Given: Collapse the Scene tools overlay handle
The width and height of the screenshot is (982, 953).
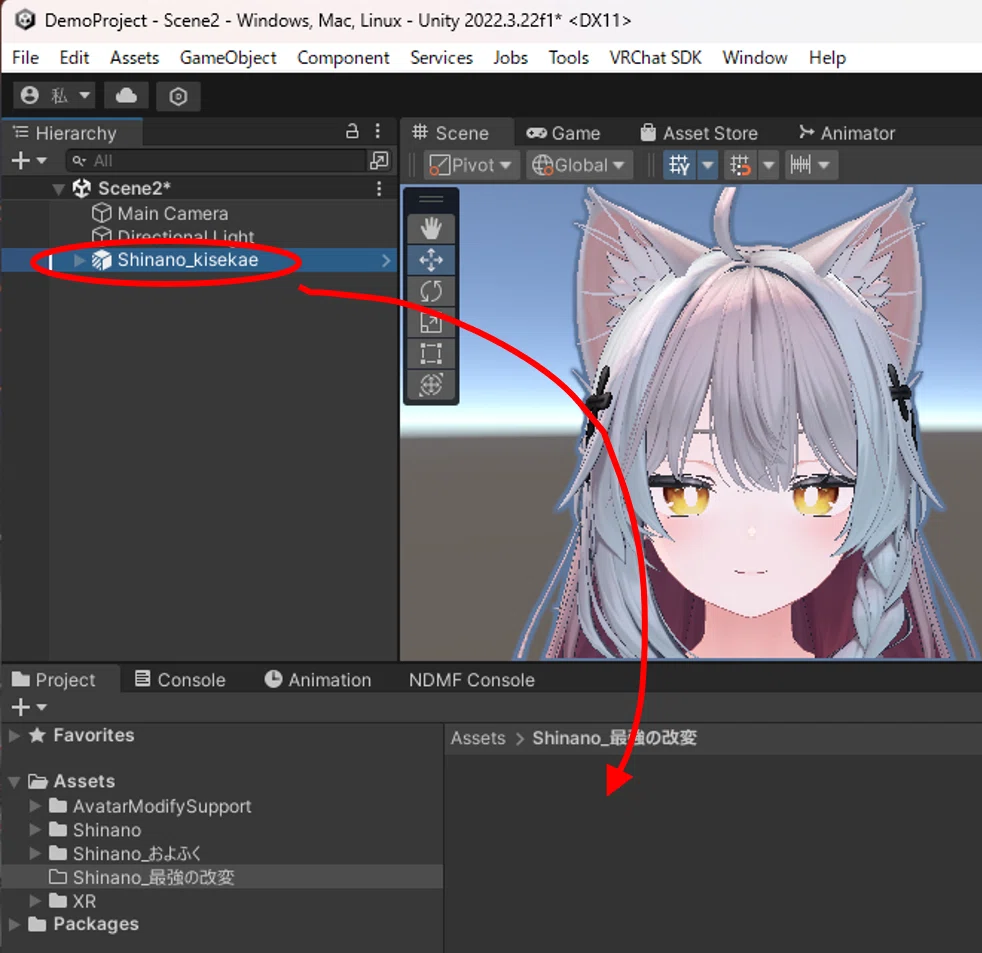Looking at the screenshot, I should click(431, 199).
